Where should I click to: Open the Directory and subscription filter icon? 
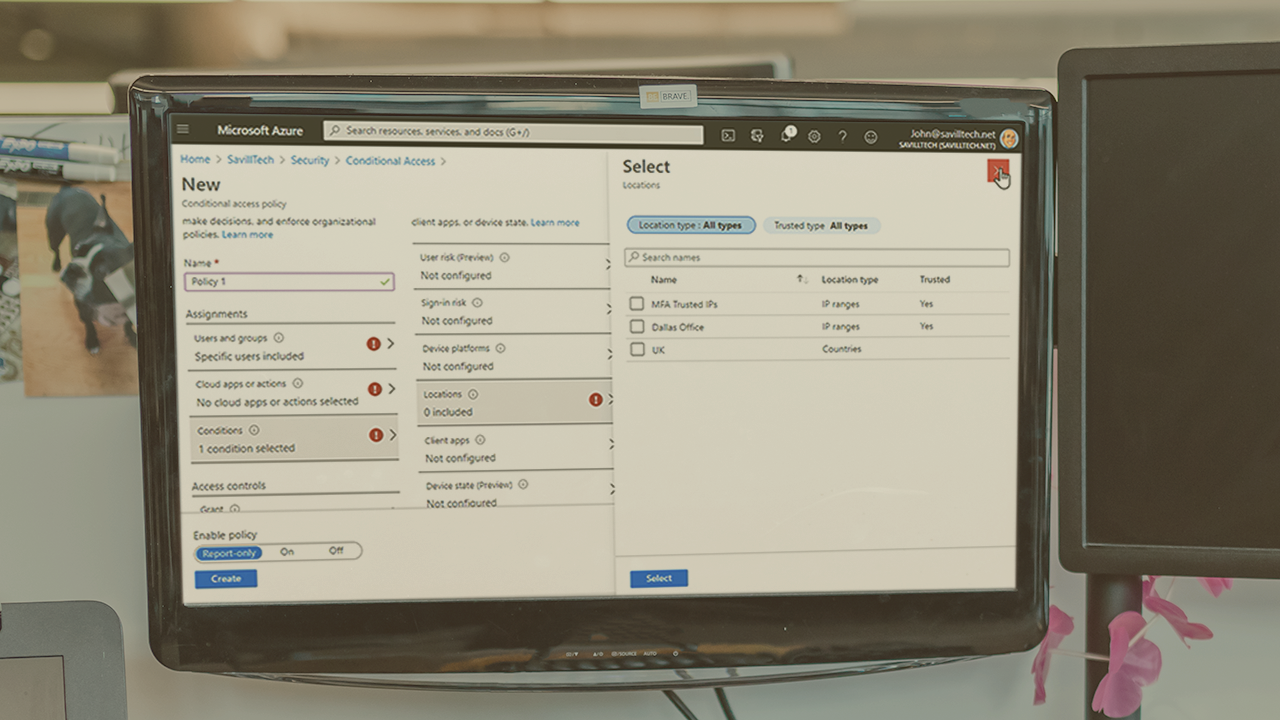(757, 136)
